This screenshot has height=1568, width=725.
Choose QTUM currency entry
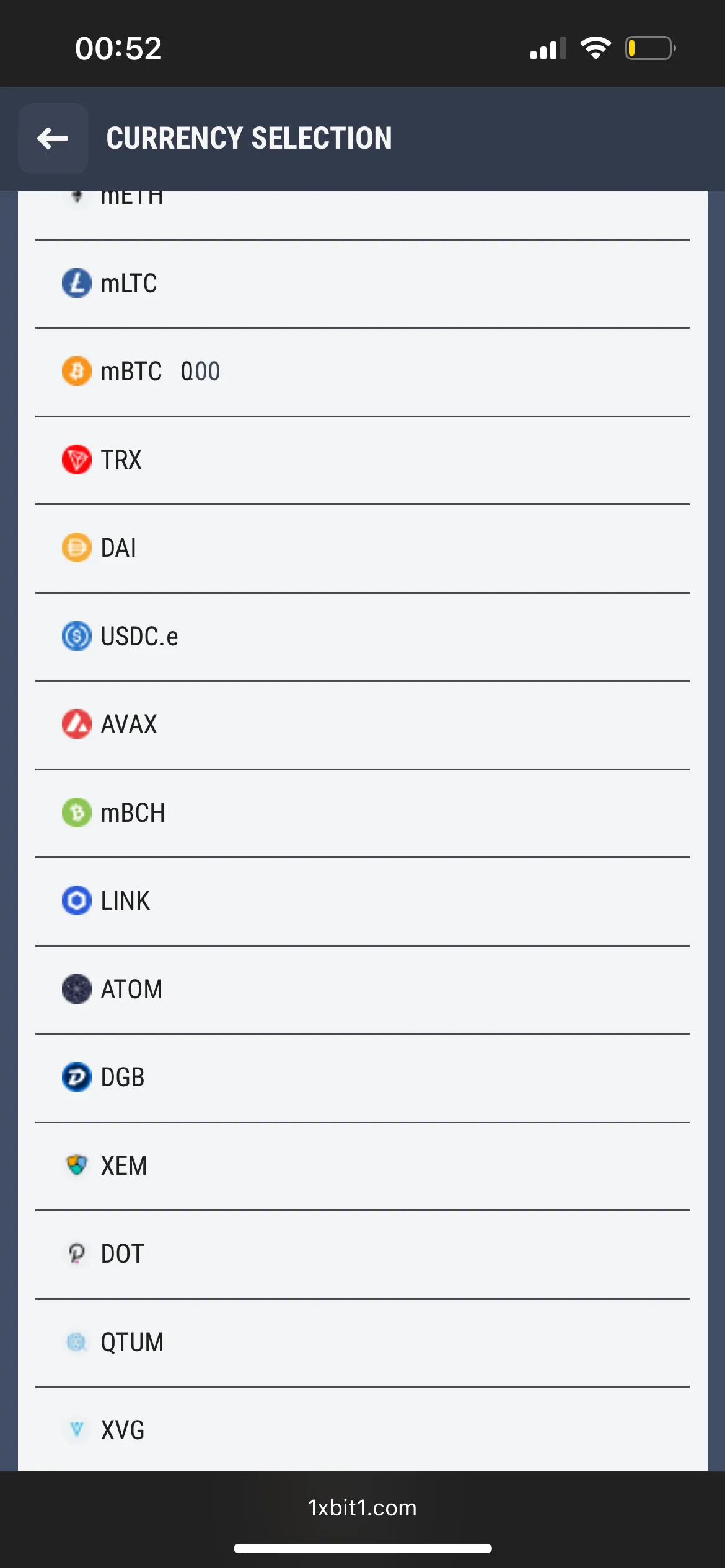pos(132,1343)
